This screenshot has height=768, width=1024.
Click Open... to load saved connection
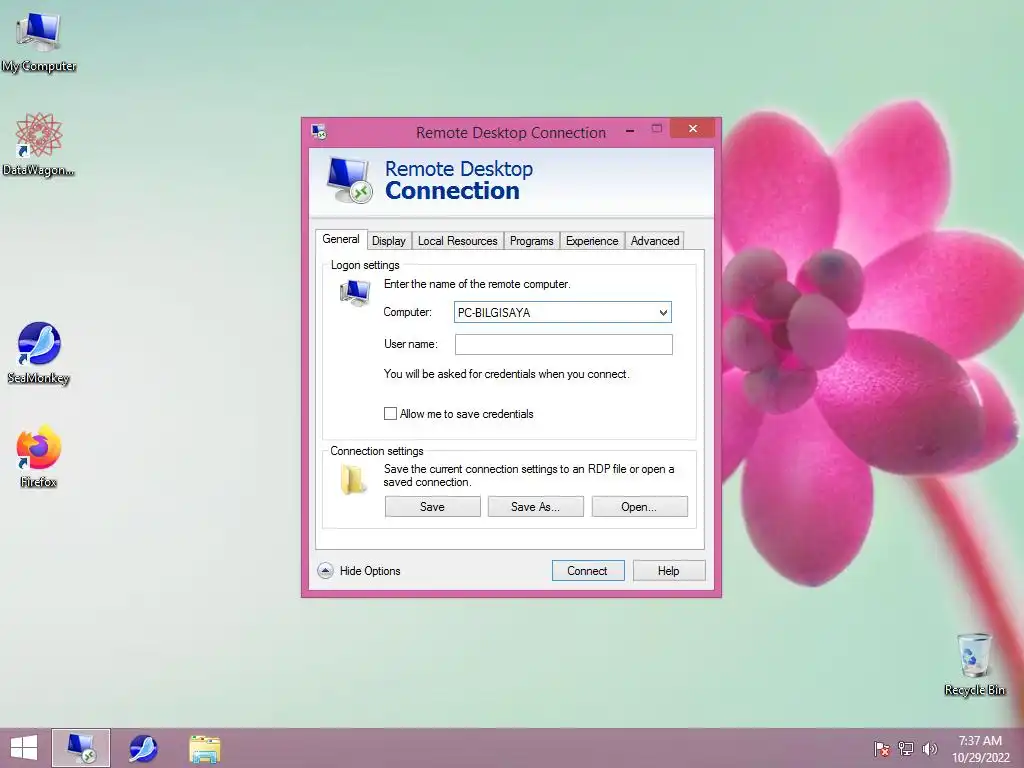coord(639,507)
